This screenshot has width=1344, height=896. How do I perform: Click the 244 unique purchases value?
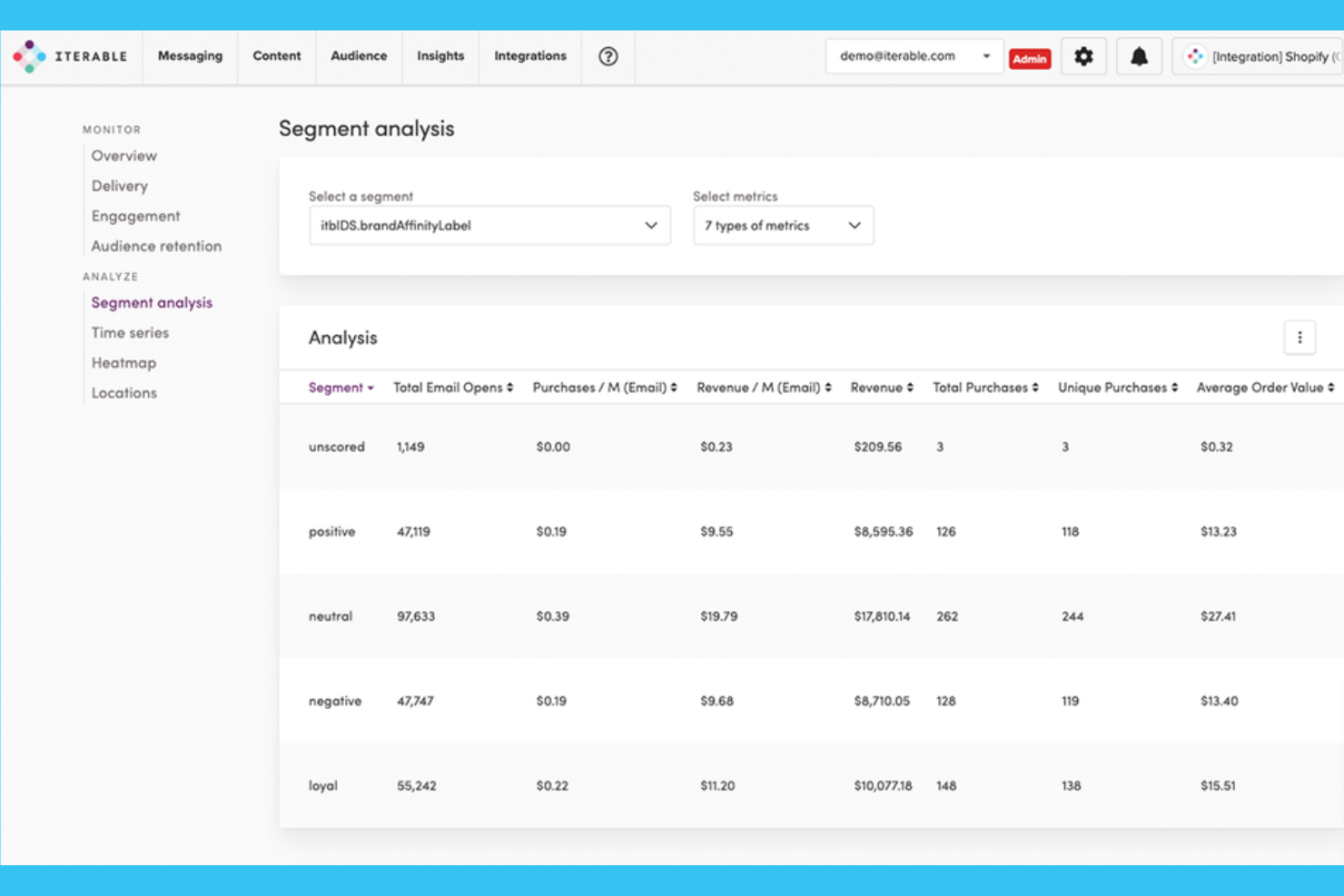pos(1072,616)
